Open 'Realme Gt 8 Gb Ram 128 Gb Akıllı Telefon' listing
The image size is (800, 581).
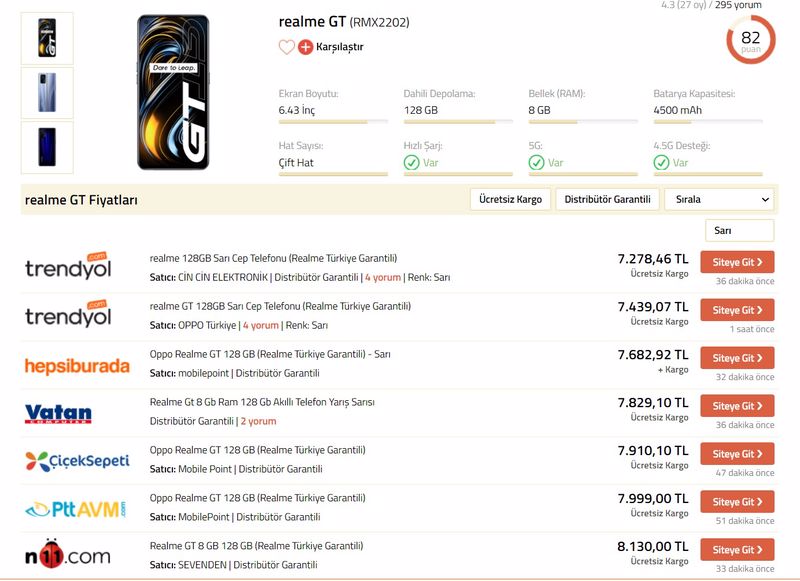(x=262, y=402)
